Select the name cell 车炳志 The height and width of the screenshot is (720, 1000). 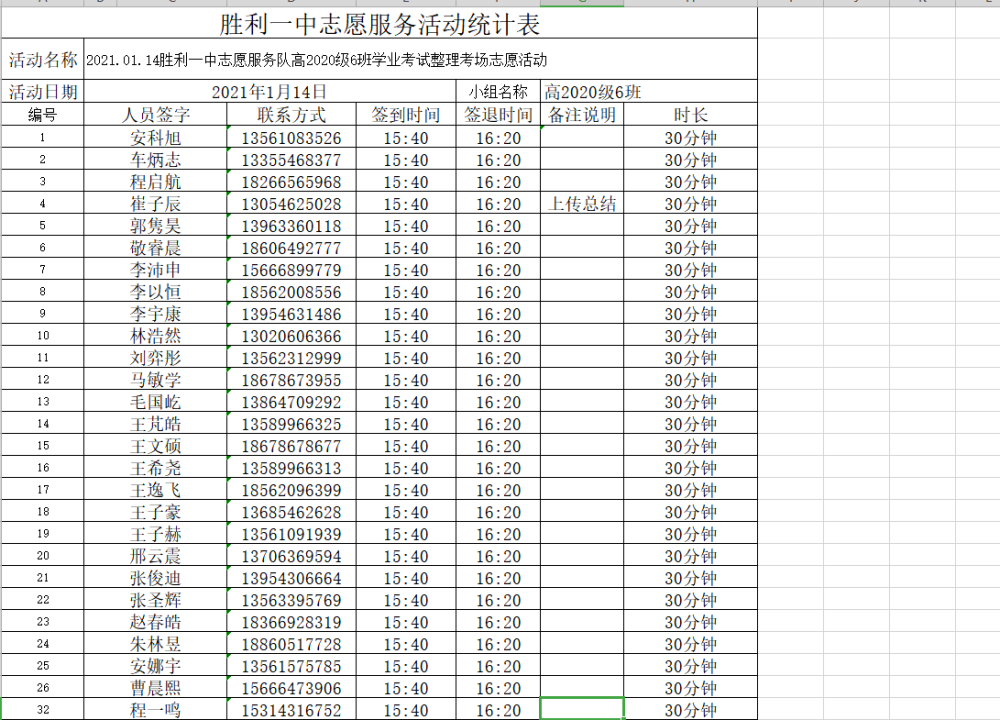click(x=156, y=159)
